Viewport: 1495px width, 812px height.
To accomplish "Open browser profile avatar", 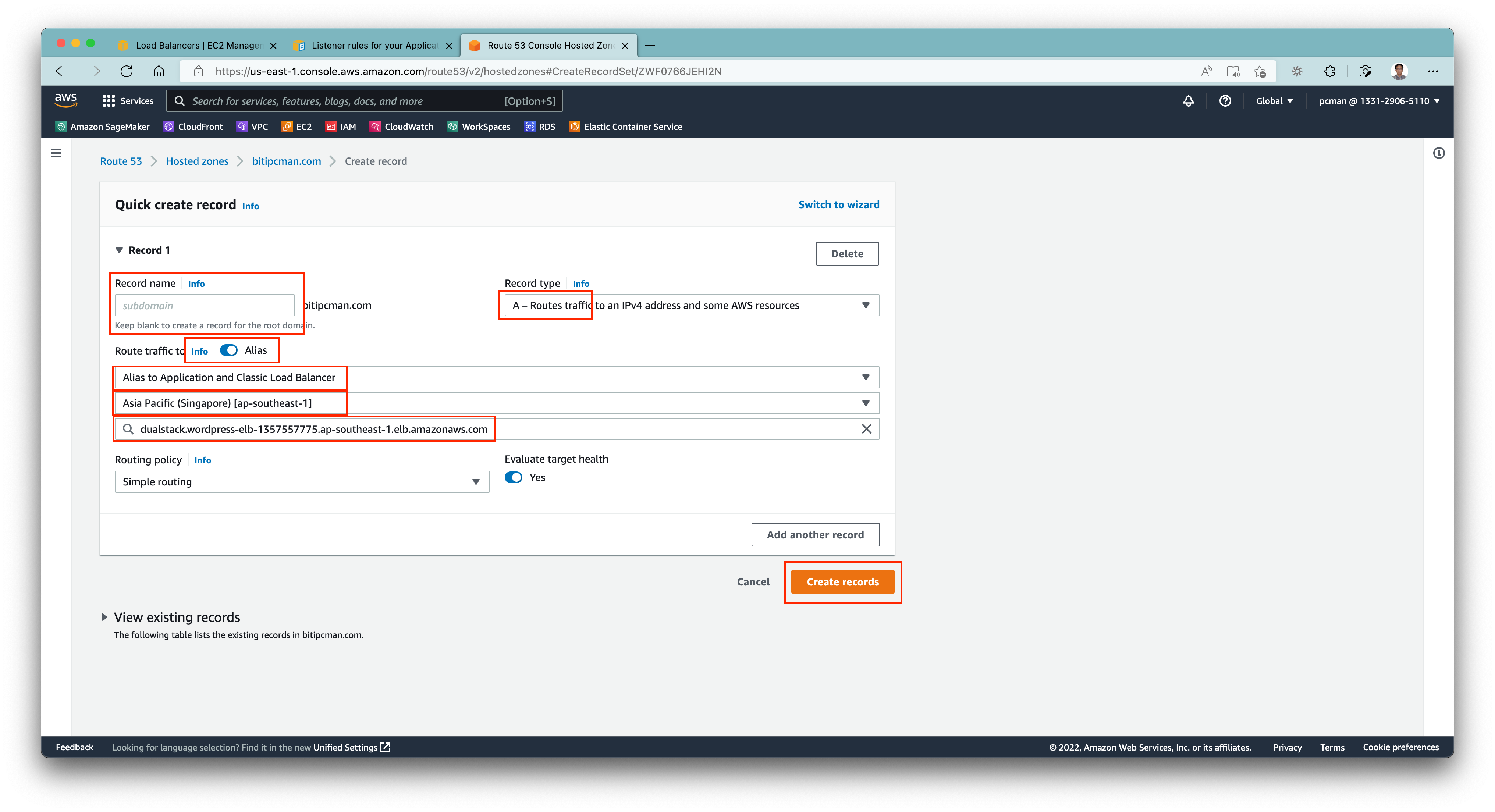I will tap(1399, 71).
